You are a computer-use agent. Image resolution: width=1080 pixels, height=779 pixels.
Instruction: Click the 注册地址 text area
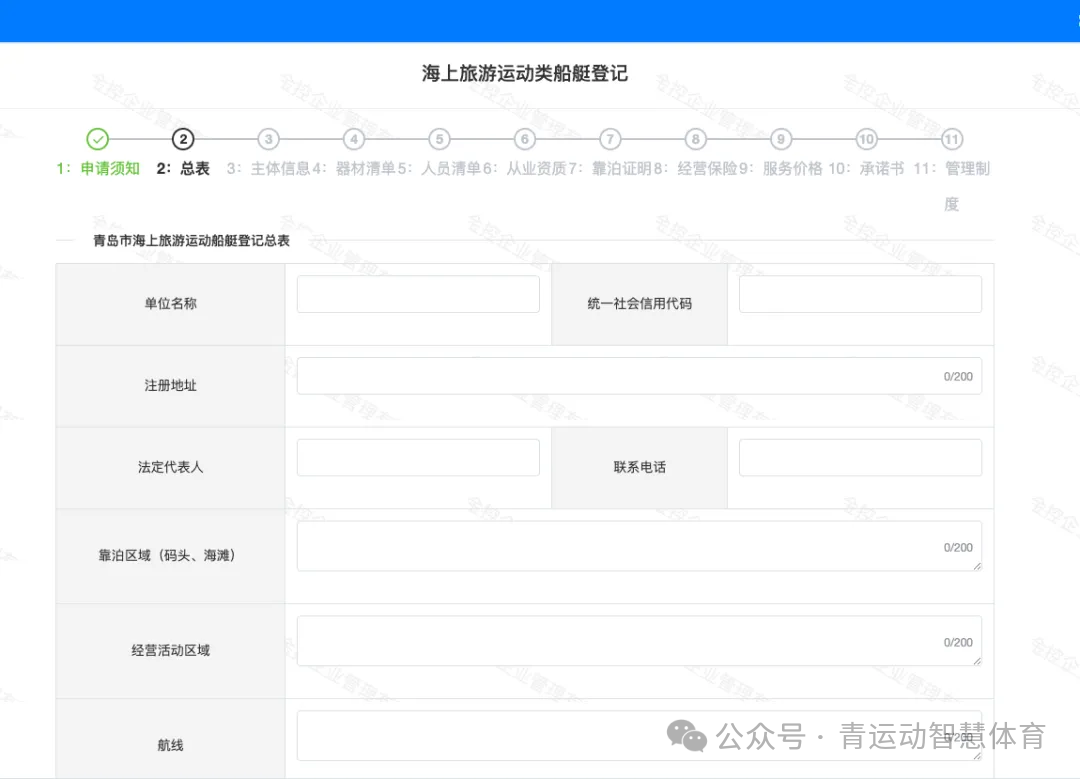point(638,375)
